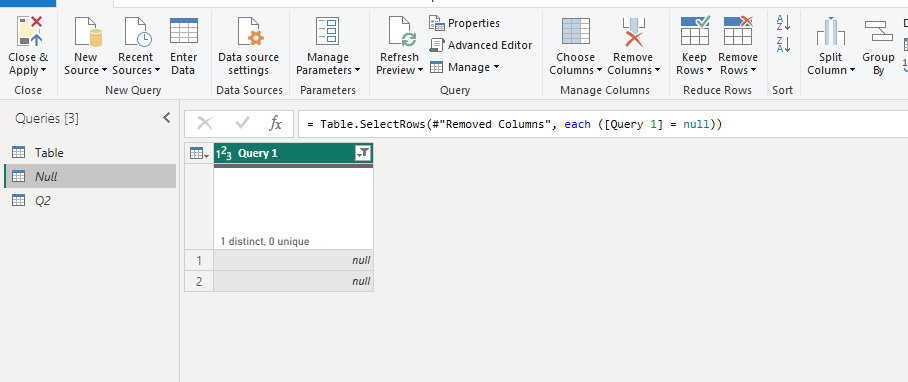Click the fx insert step icon
The width and height of the screenshot is (908, 382).
[x=276, y=123]
